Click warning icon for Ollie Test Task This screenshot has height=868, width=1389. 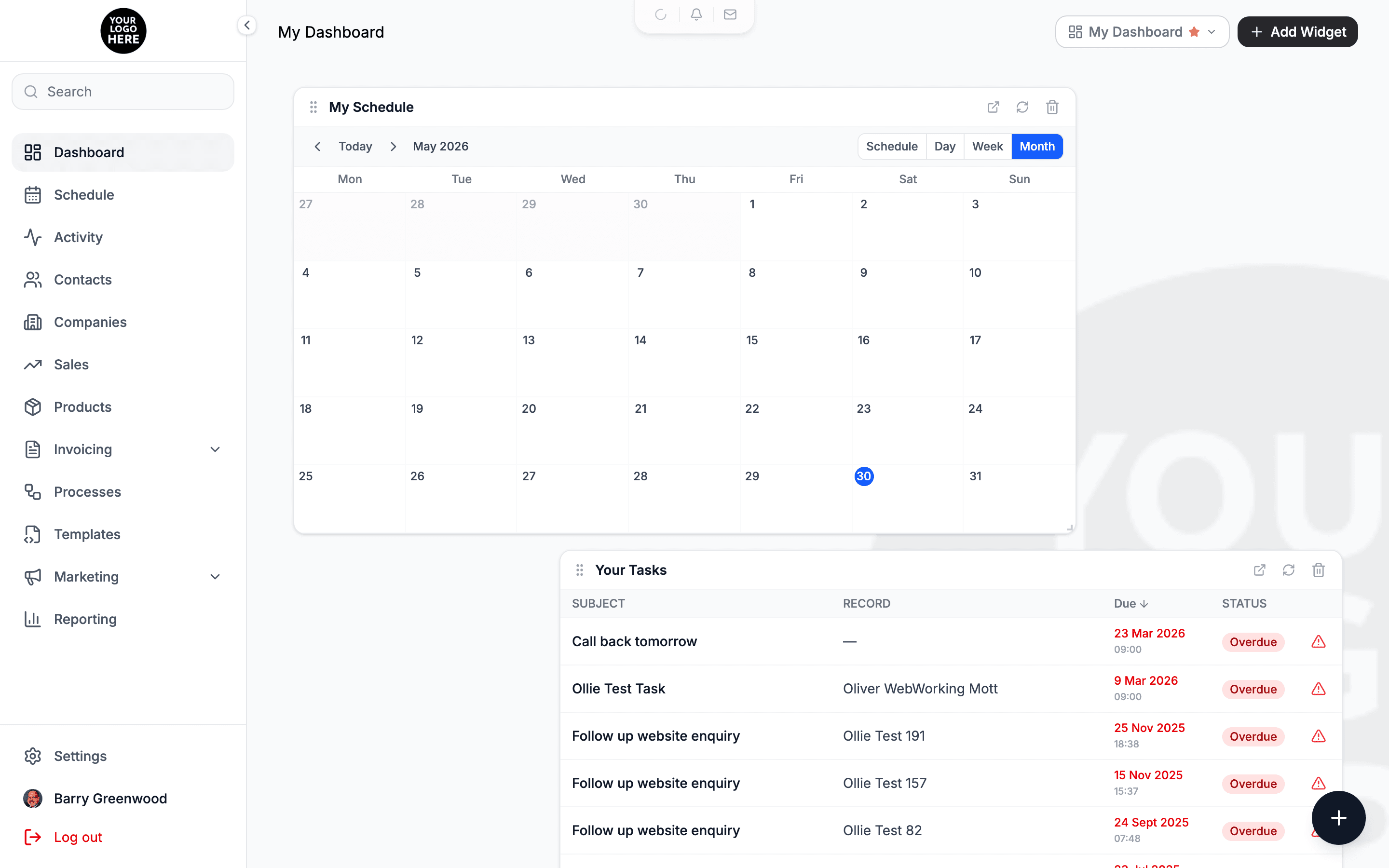(1319, 689)
